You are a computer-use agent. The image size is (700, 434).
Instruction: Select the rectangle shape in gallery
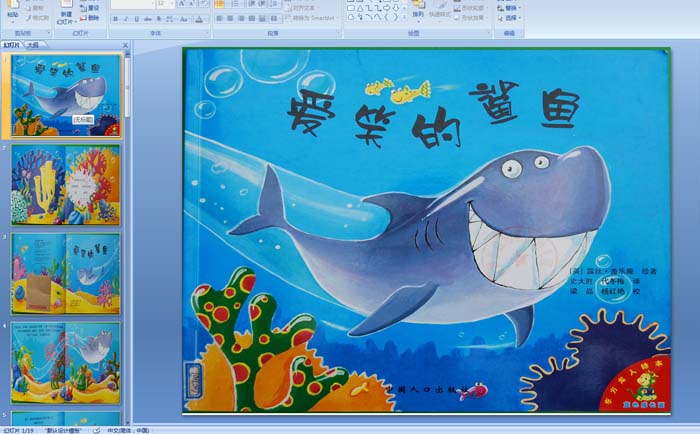click(x=351, y=8)
